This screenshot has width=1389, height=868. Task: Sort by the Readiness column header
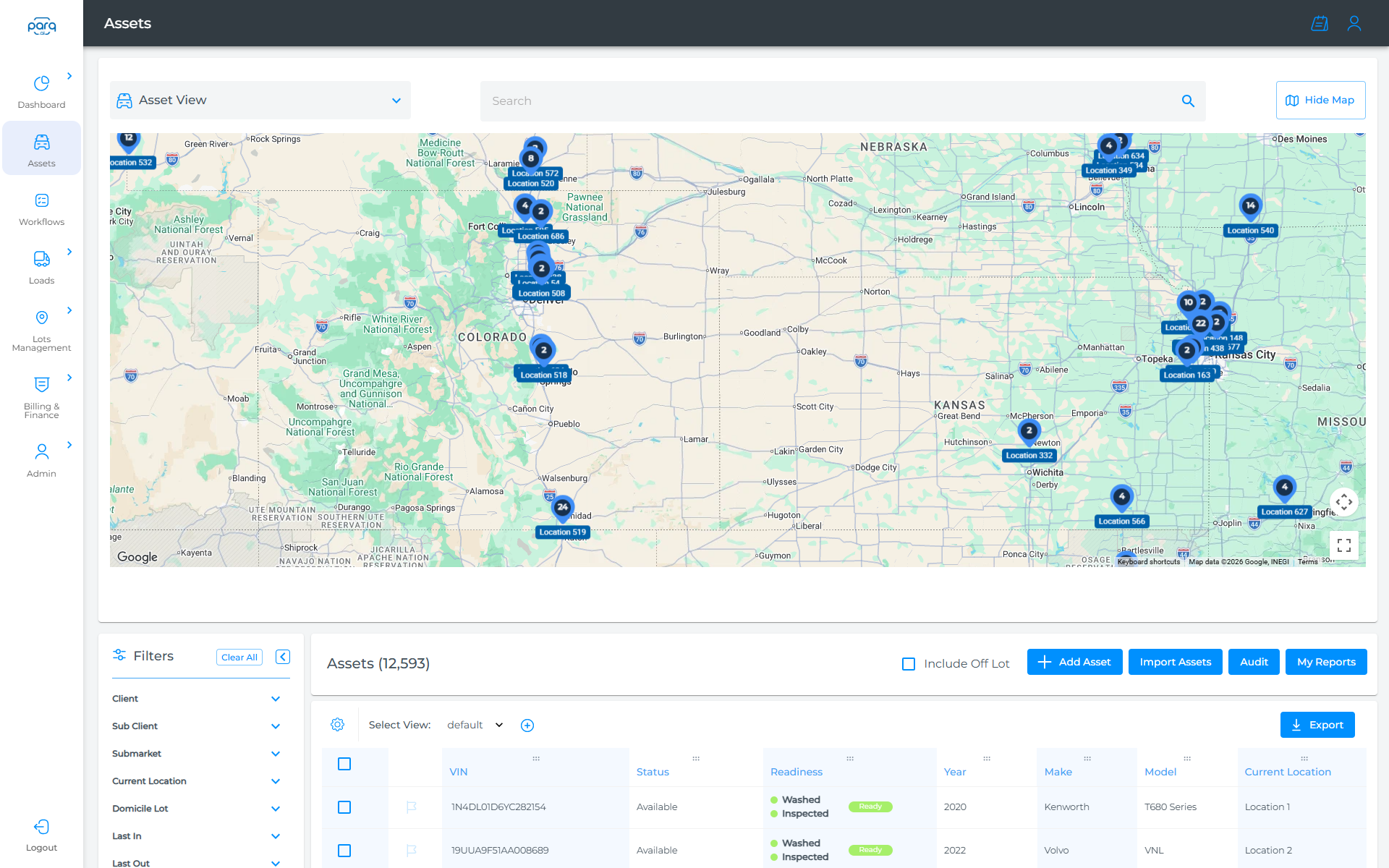797,772
